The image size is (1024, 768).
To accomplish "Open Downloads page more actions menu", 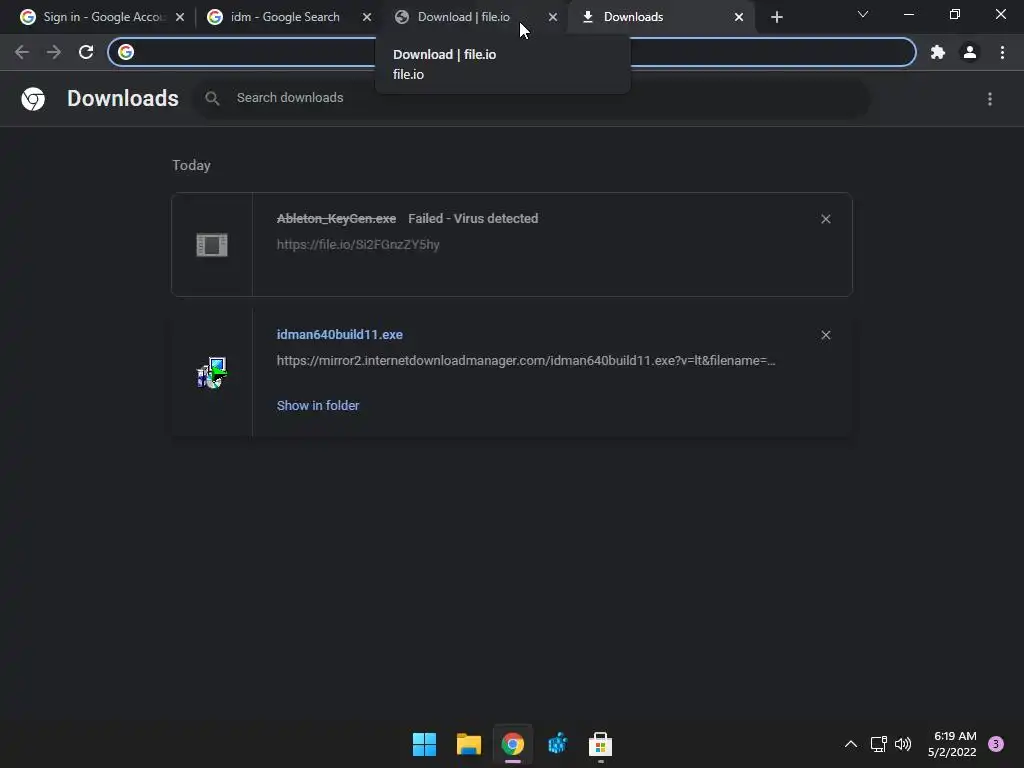I will 990,99.
